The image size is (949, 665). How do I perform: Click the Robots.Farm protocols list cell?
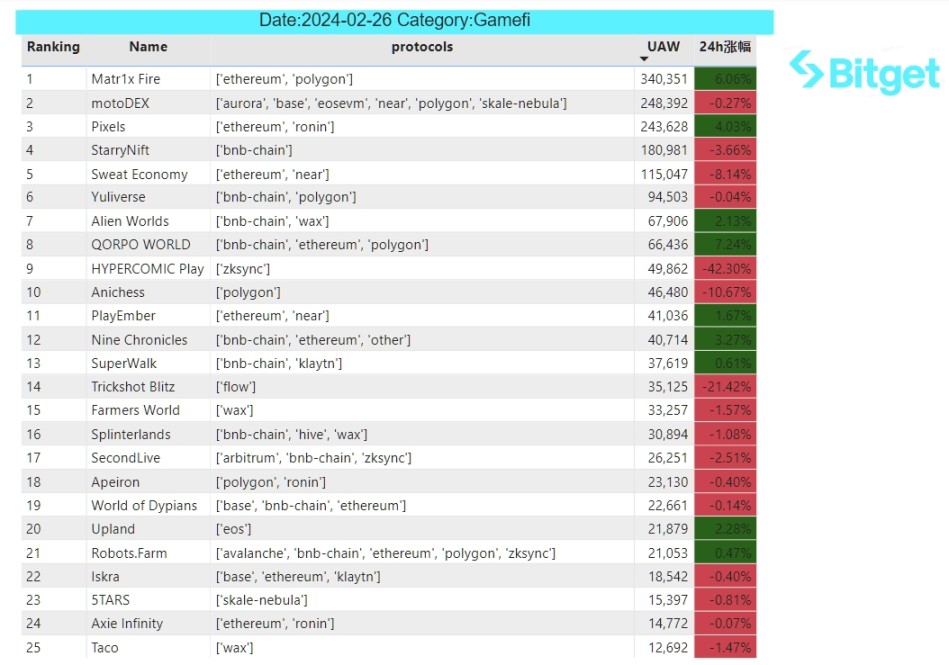(385, 553)
